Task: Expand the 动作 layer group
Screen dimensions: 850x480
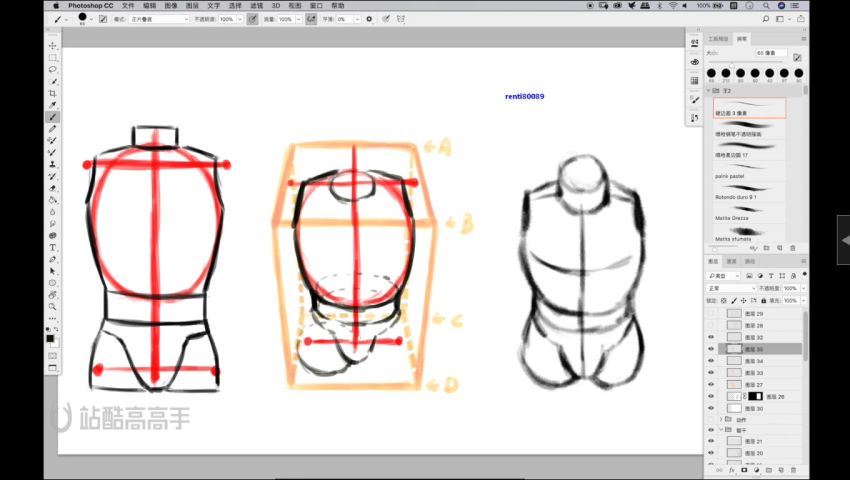Action: tap(721, 419)
